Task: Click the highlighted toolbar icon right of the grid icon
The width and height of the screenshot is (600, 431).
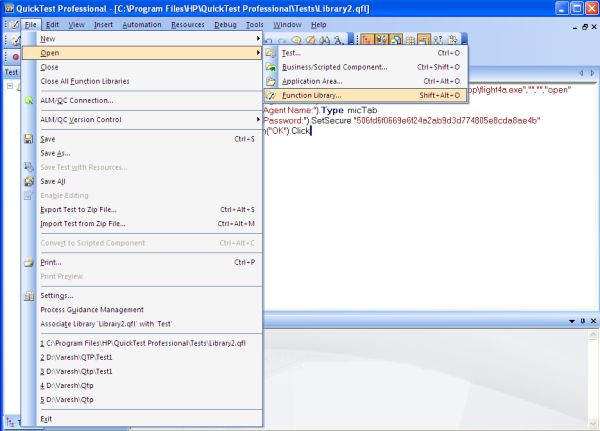Action: click(424, 39)
